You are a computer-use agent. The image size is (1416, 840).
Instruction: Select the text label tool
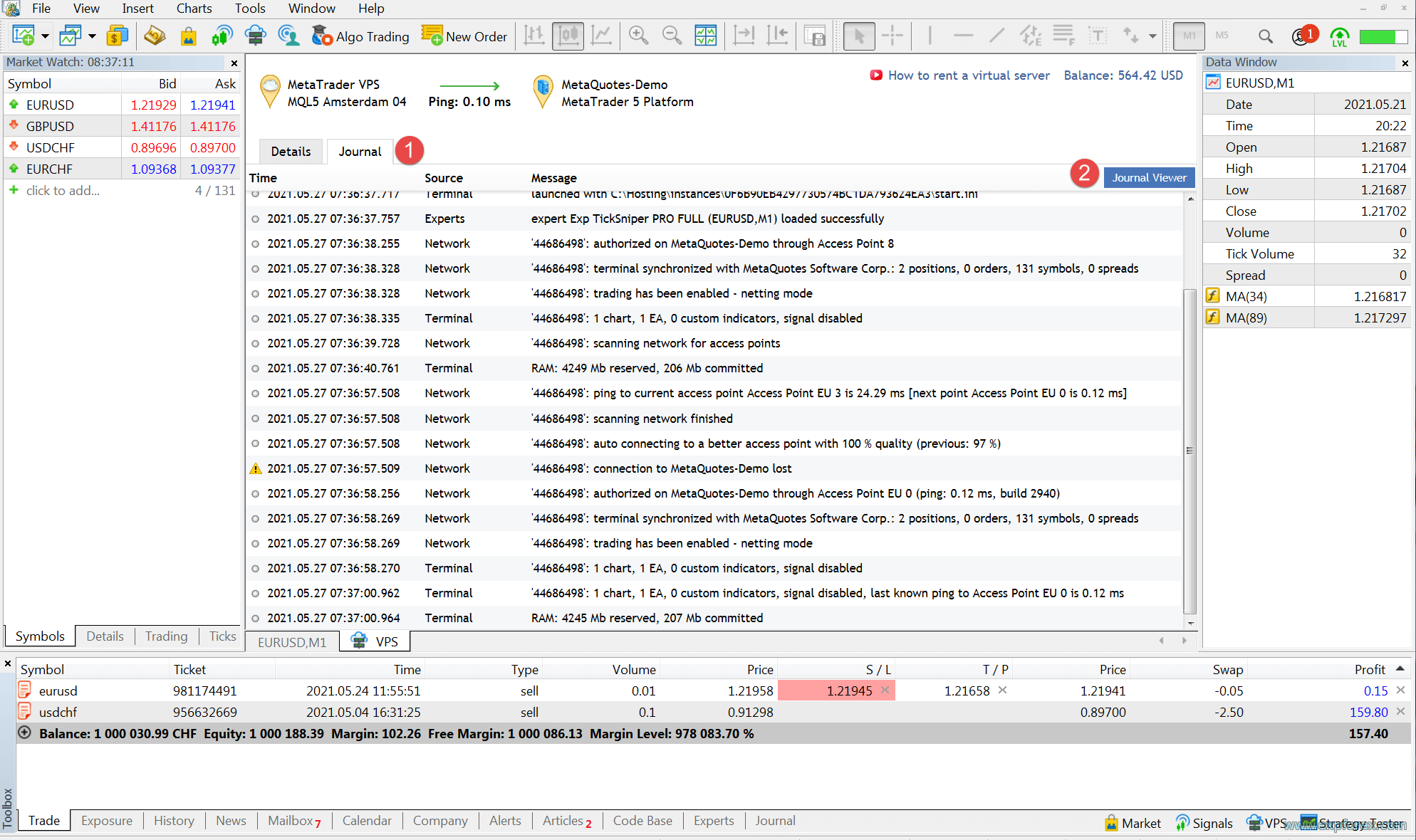[1098, 36]
